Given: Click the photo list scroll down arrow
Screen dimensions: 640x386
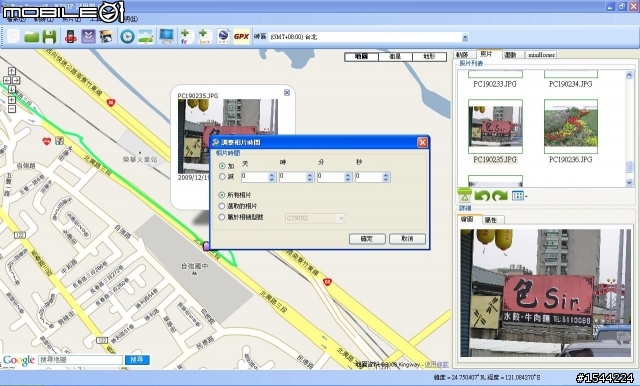Looking at the screenshot, I should point(629,183).
